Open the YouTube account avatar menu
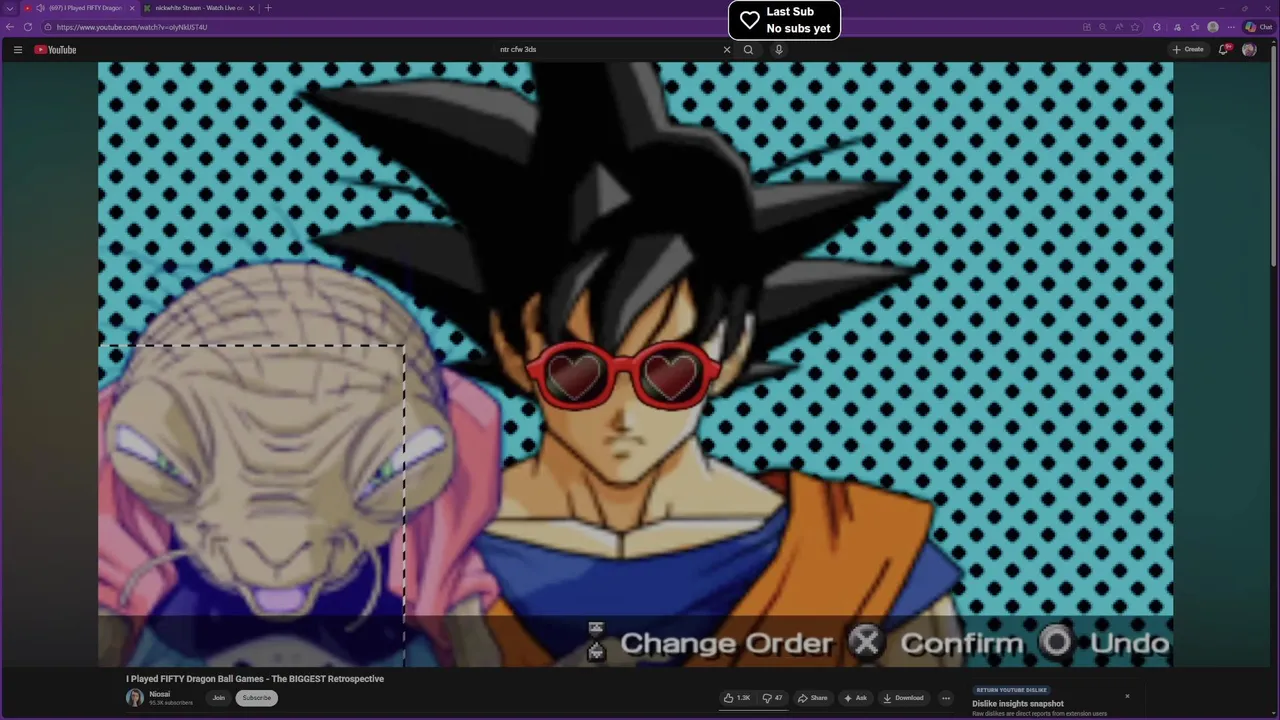This screenshot has width=1280, height=720. tap(1249, 49)
